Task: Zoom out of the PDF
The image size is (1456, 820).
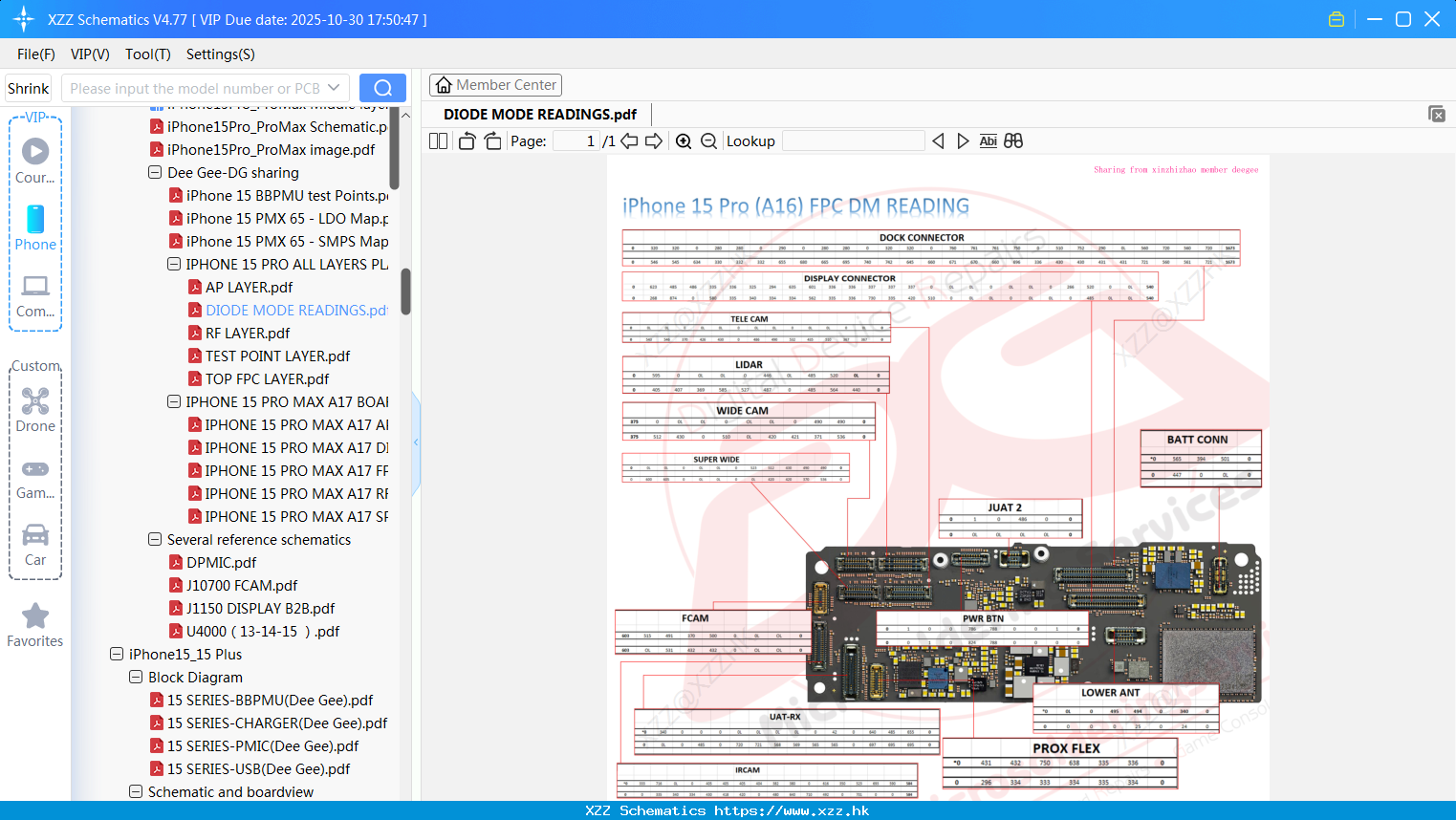Action: point(708,141)
